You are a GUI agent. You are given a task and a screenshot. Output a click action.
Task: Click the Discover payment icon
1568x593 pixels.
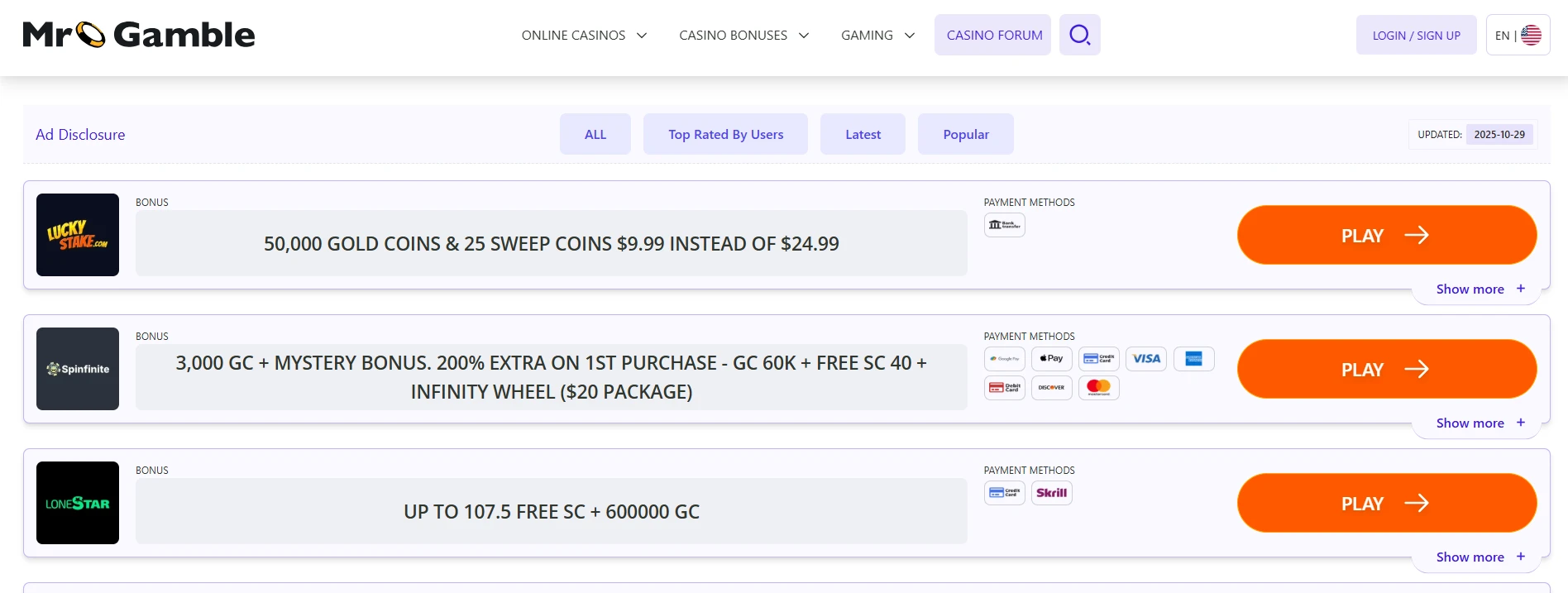pos(1051,387)
